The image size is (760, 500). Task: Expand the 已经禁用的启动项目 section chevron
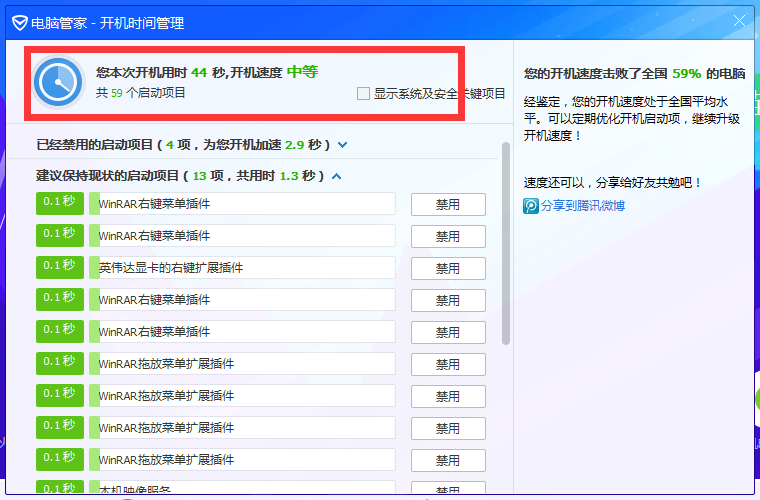click(343, 145)
